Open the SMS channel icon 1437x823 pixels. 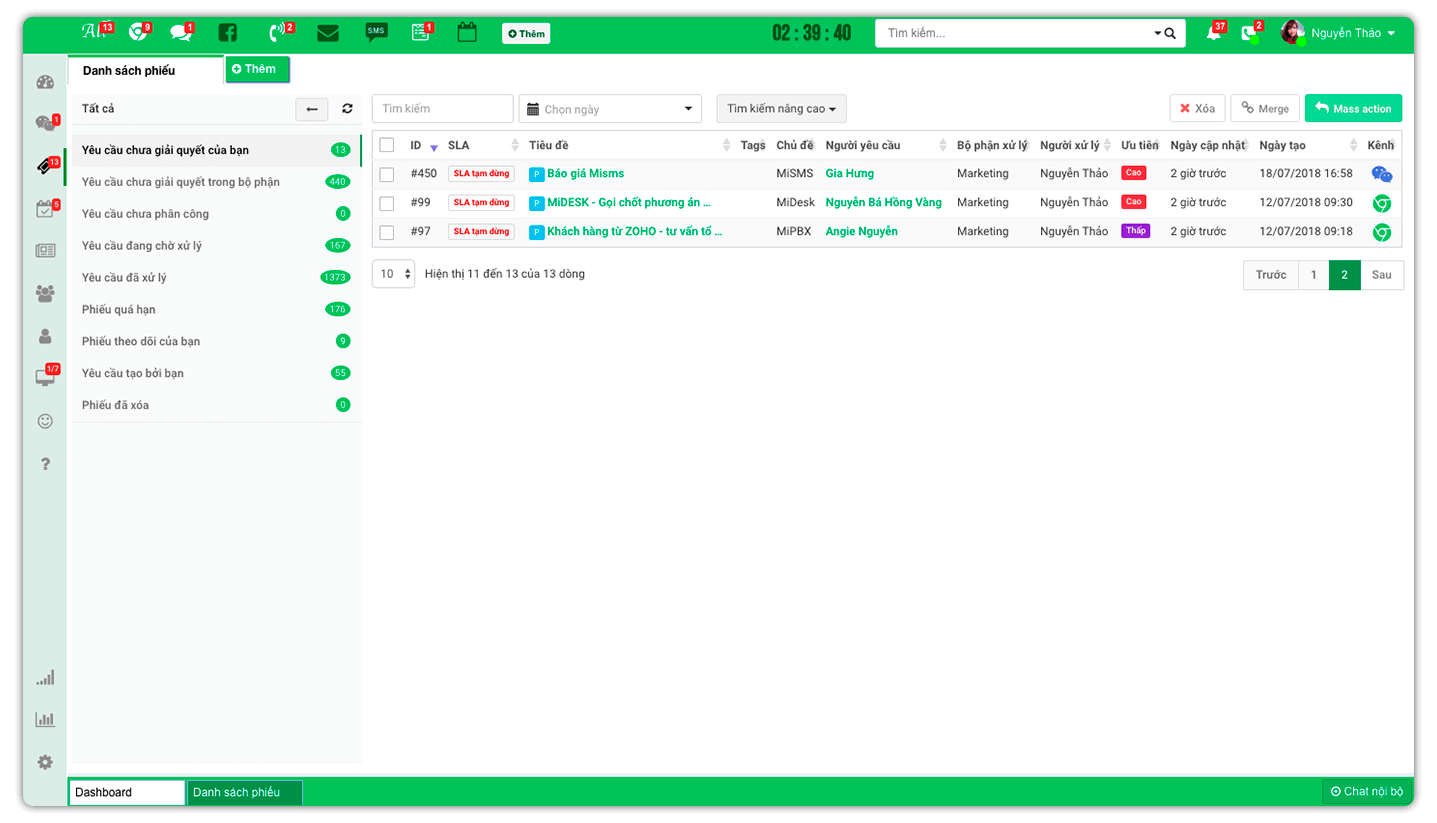tap(376, 33)
